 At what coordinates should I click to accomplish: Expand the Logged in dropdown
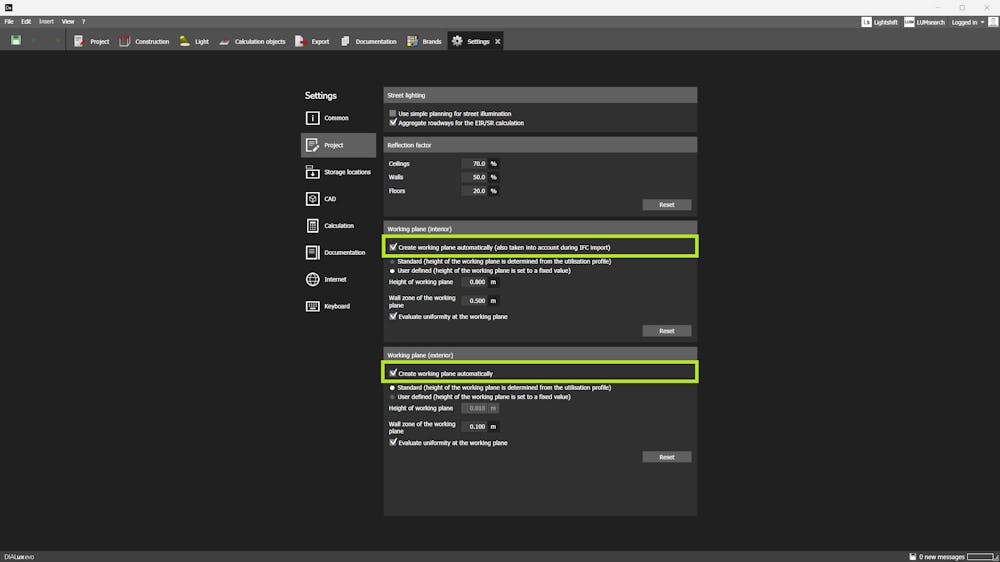tap(968, 22)
